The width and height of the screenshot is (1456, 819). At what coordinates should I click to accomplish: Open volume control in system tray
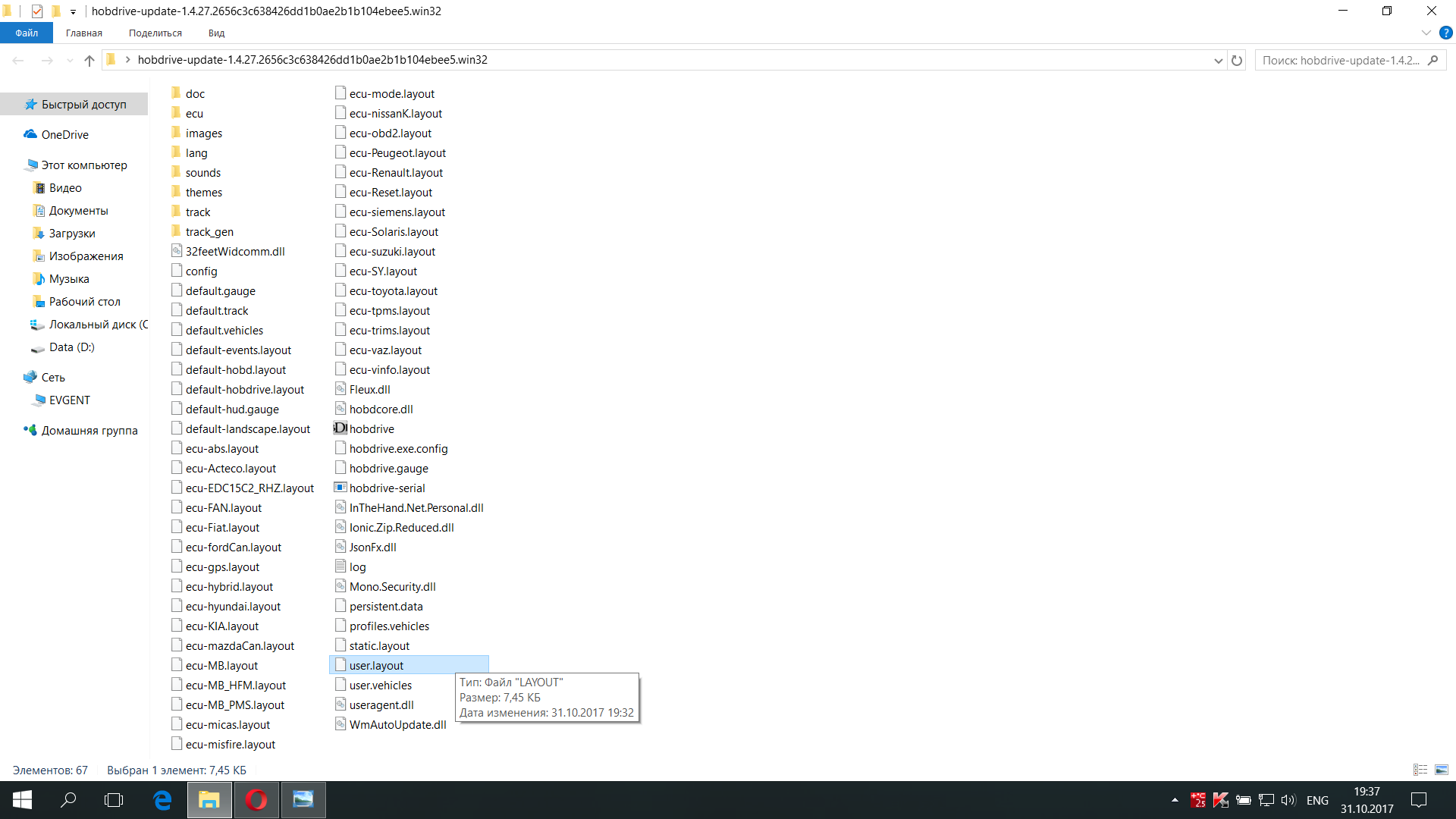1288,800
